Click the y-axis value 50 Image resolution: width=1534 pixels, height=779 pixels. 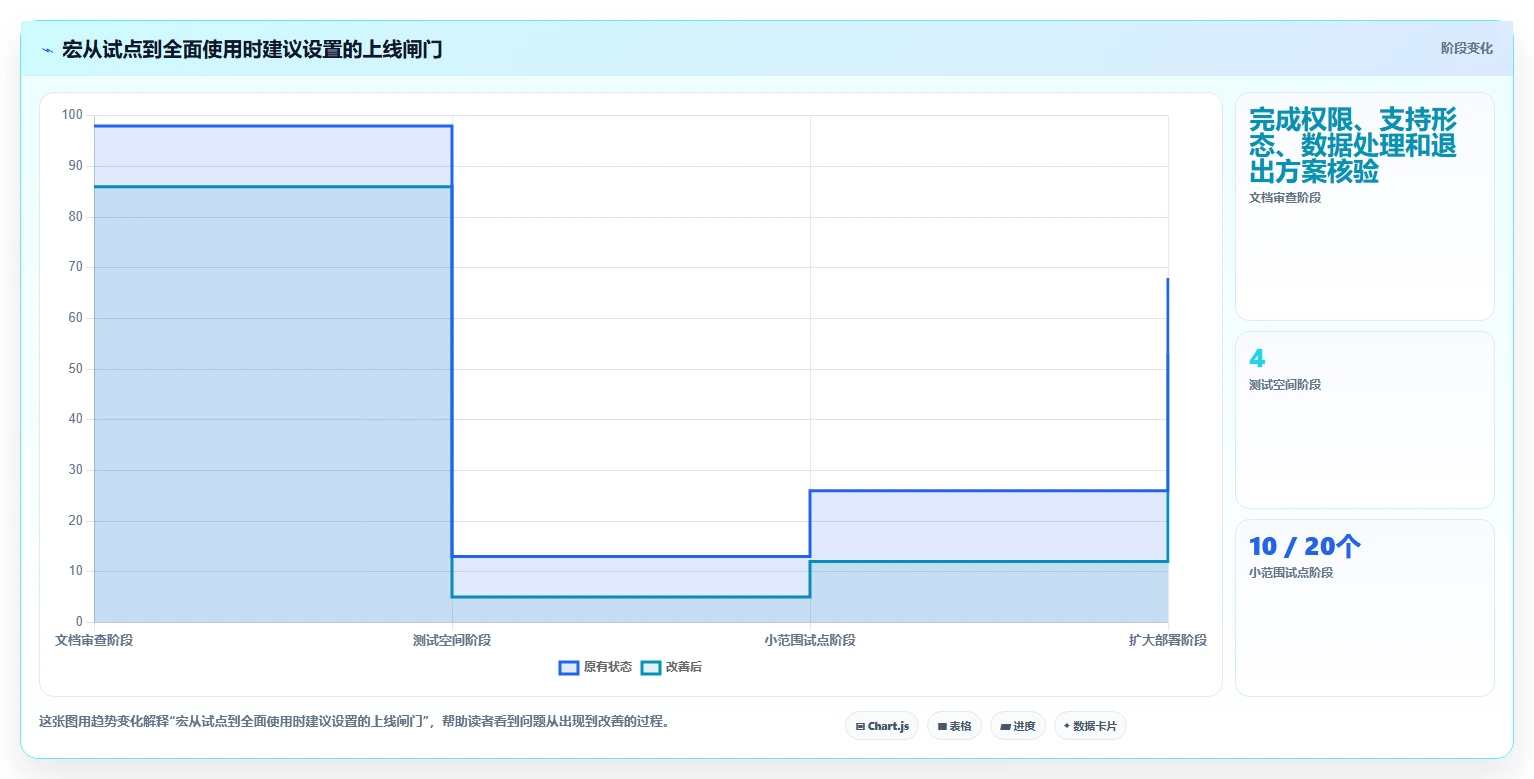[x=76, y=369]
